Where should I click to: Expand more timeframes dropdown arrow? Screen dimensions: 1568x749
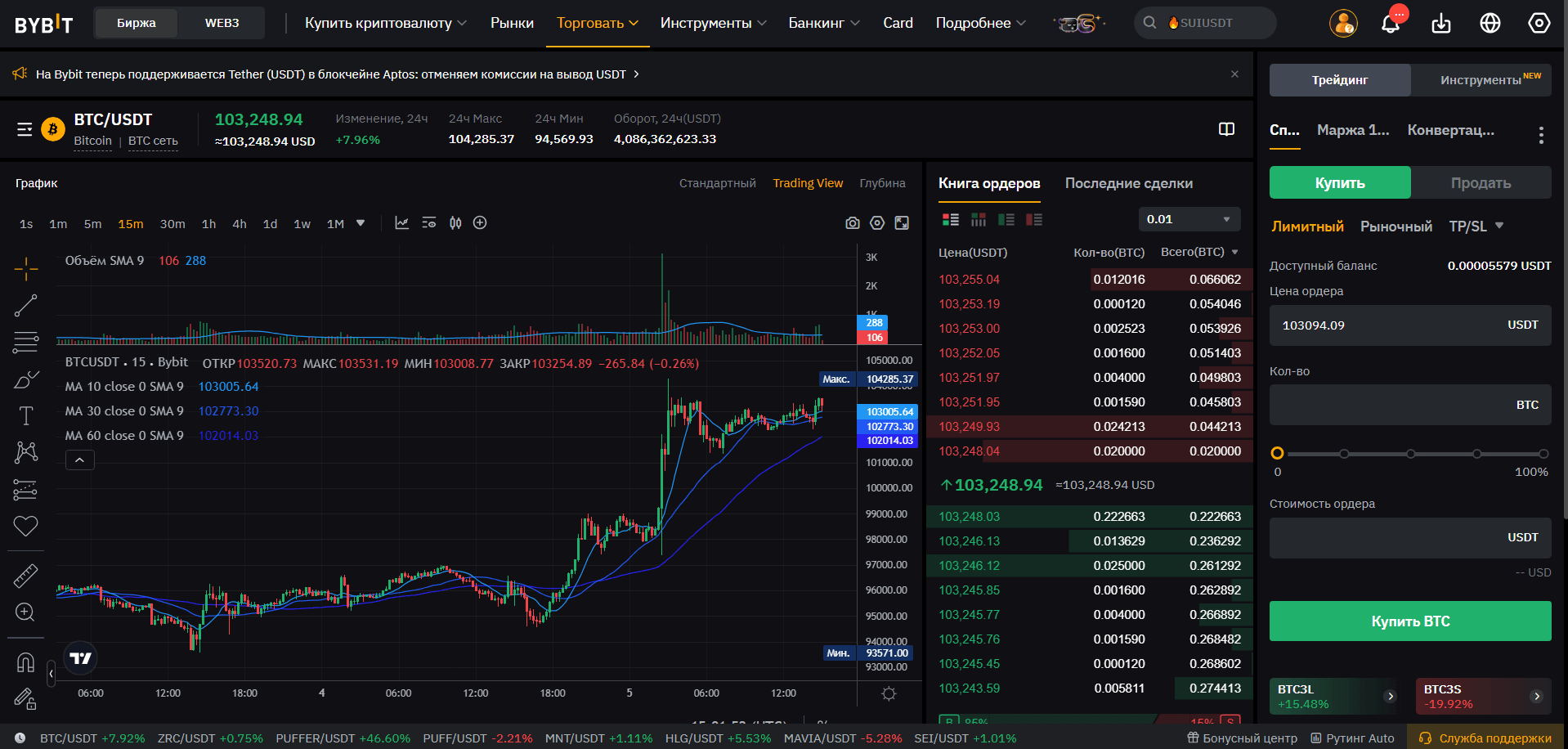click(361, 223)
